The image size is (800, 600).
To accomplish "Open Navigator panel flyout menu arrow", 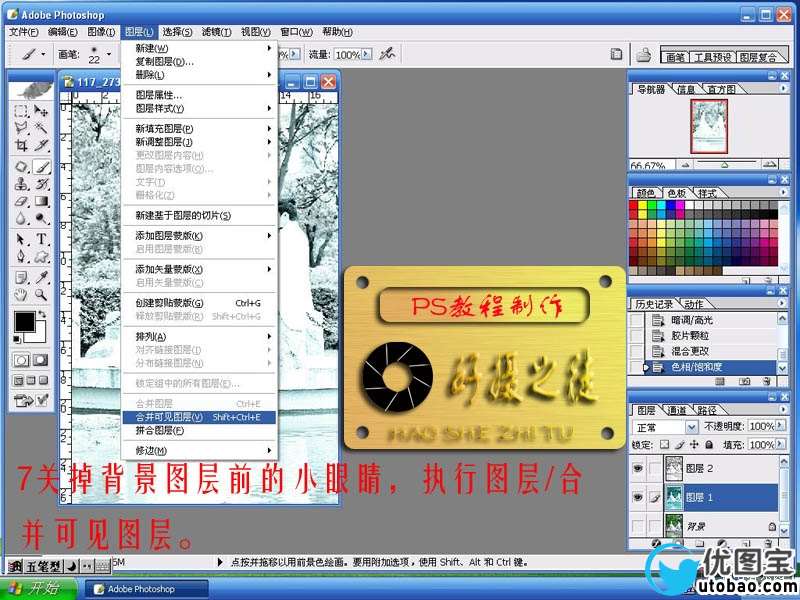I will click(784, 88).
